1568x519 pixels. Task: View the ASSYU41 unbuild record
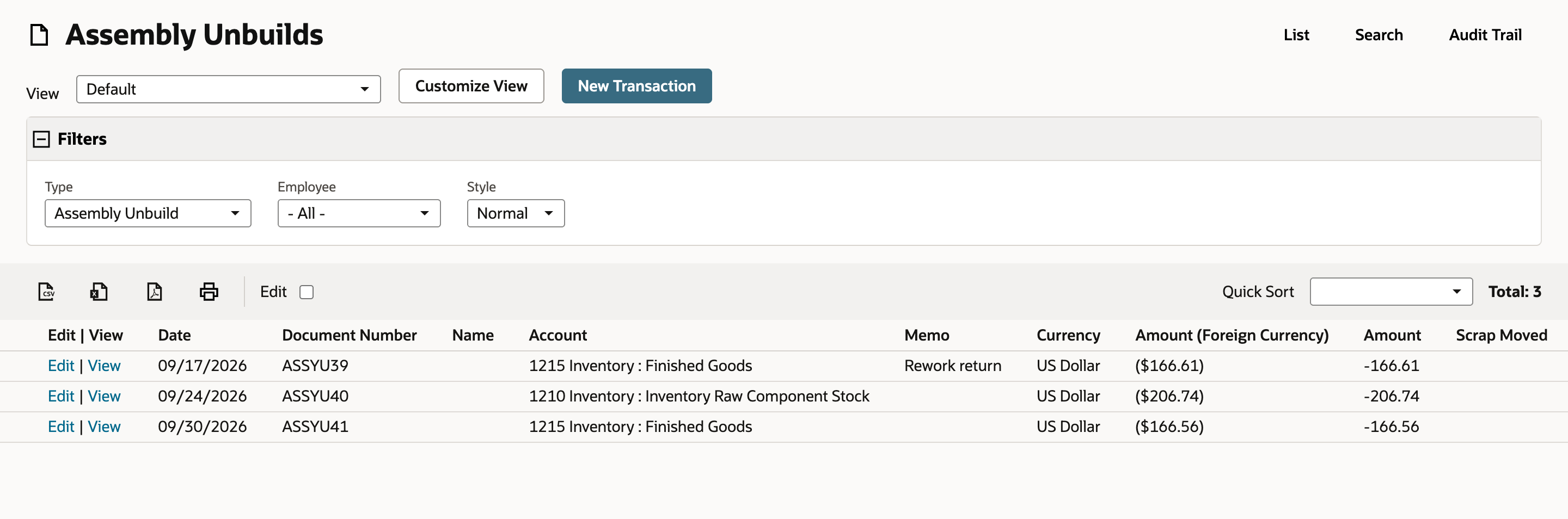104,427
